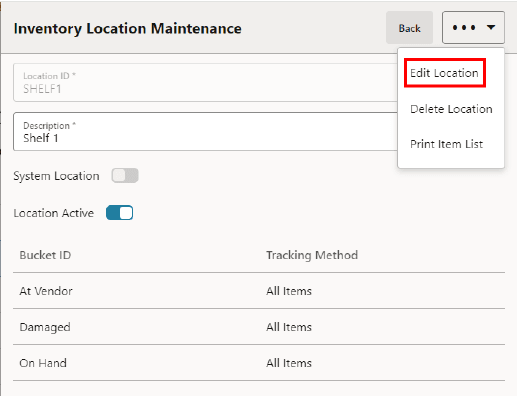Click All Items in the Damaged row

pos(289,327)
